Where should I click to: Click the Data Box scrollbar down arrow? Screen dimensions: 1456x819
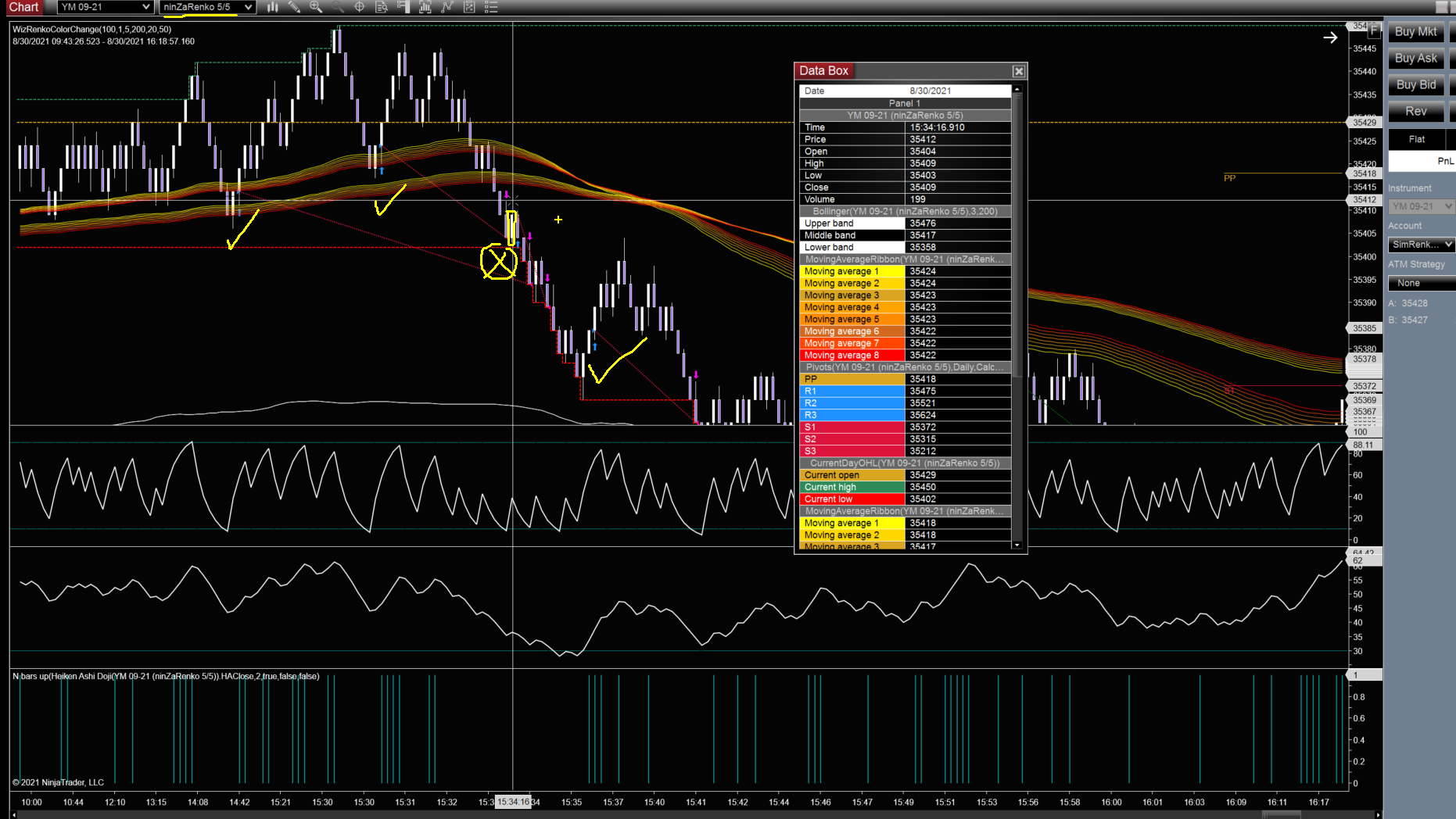pos(1017,545)
